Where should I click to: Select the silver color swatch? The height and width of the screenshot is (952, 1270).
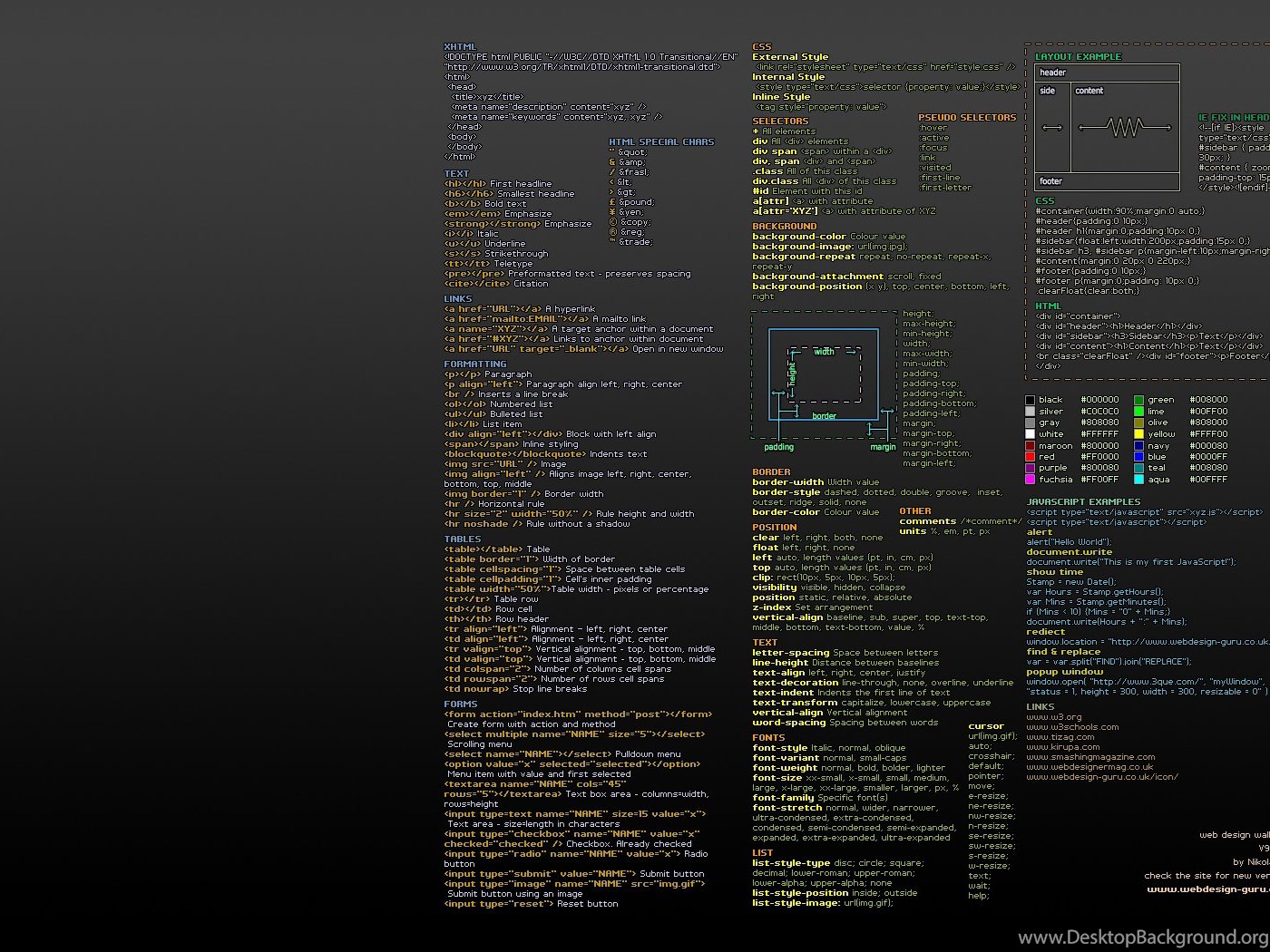pos(1030,412)
